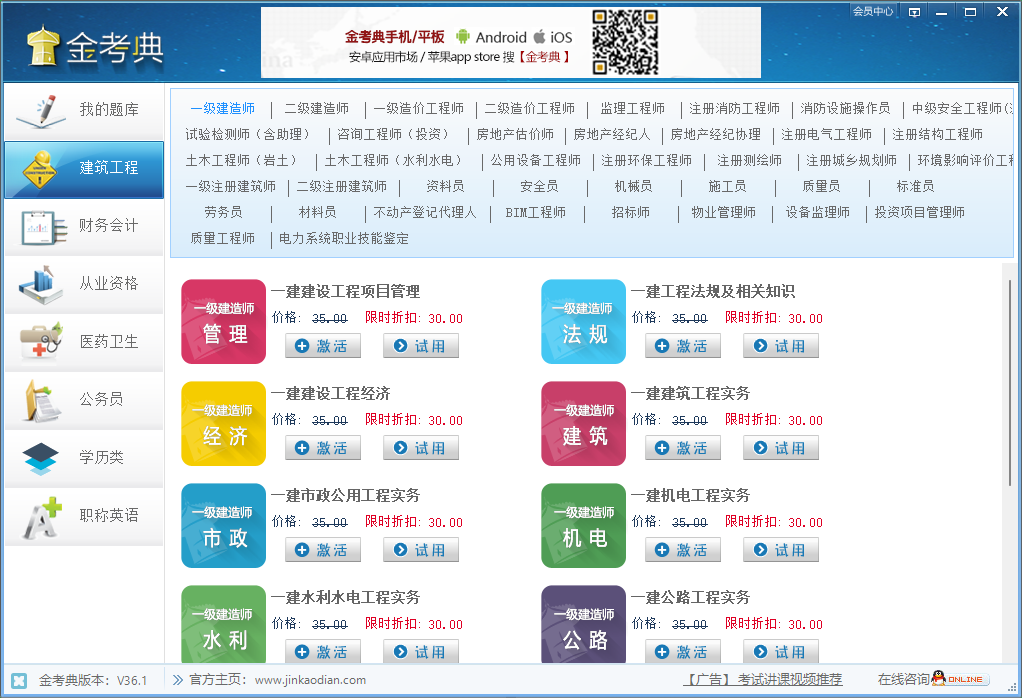This screenshot has width=1022, height=698.
Task: Click the 一建公路工程实务 title text
Action: point(691,598)
